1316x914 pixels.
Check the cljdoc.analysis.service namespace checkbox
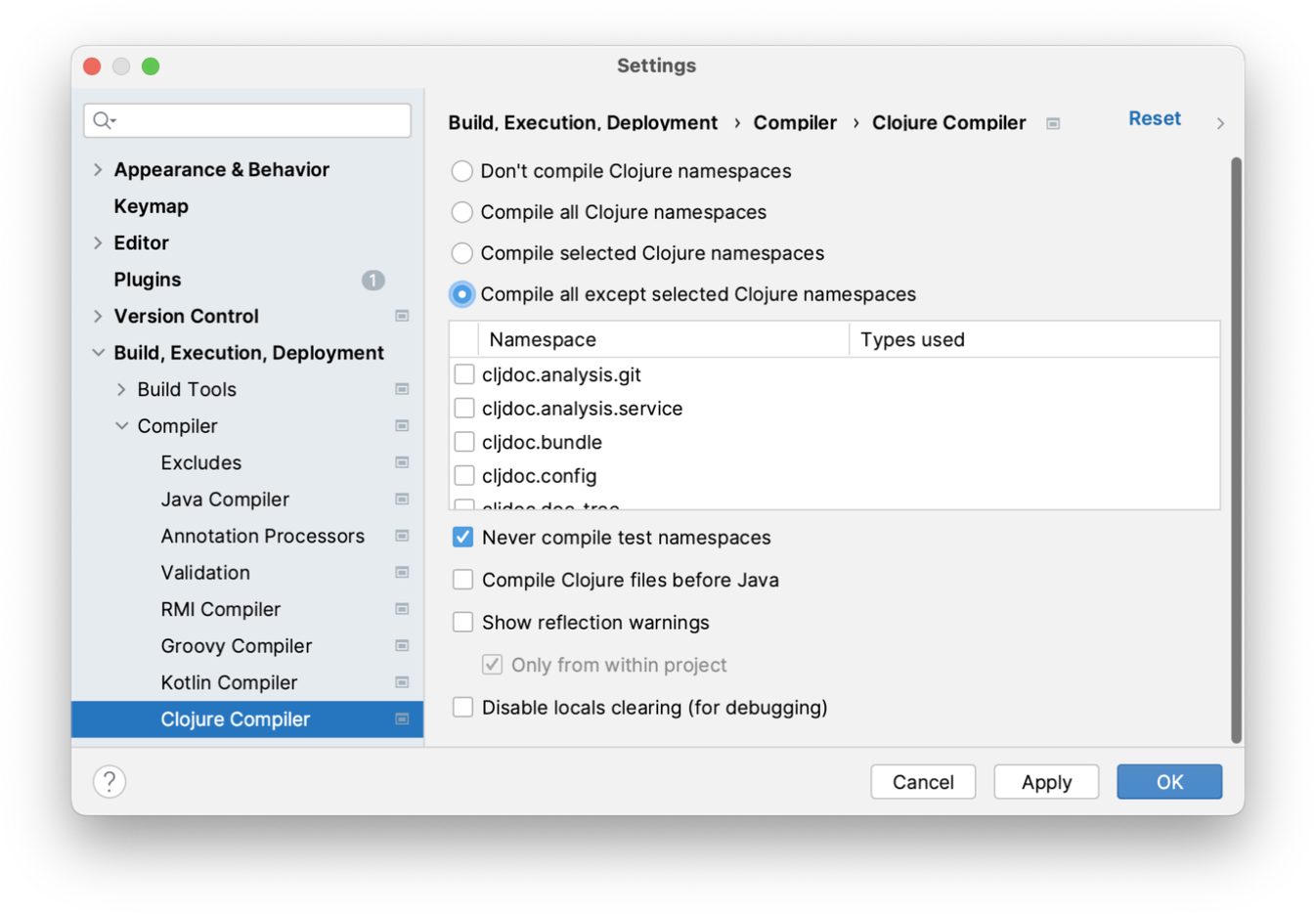coord(464,409)
